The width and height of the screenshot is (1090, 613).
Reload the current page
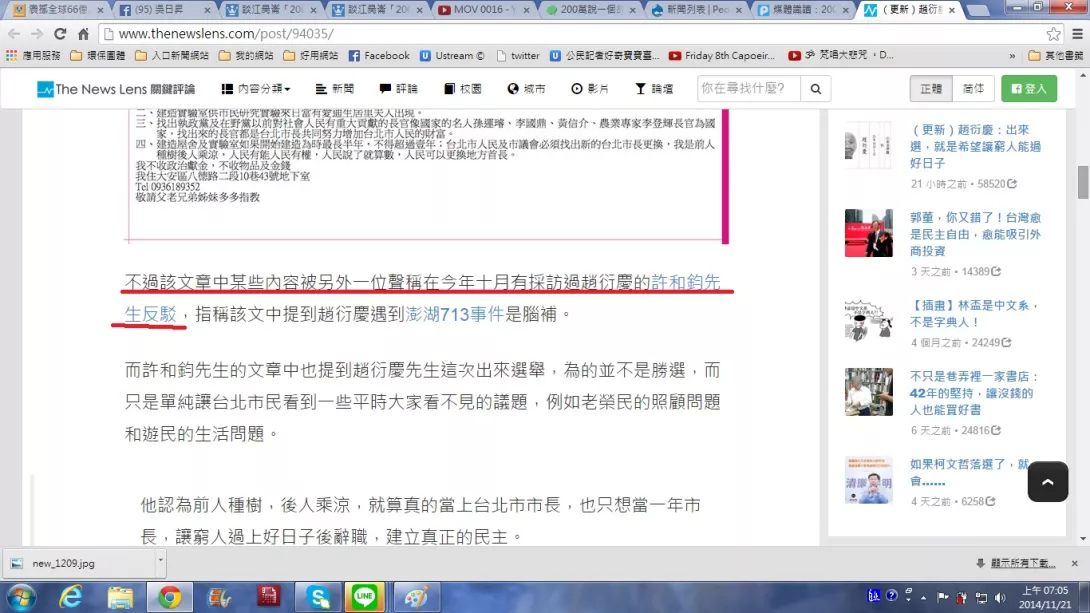(60, 33)
